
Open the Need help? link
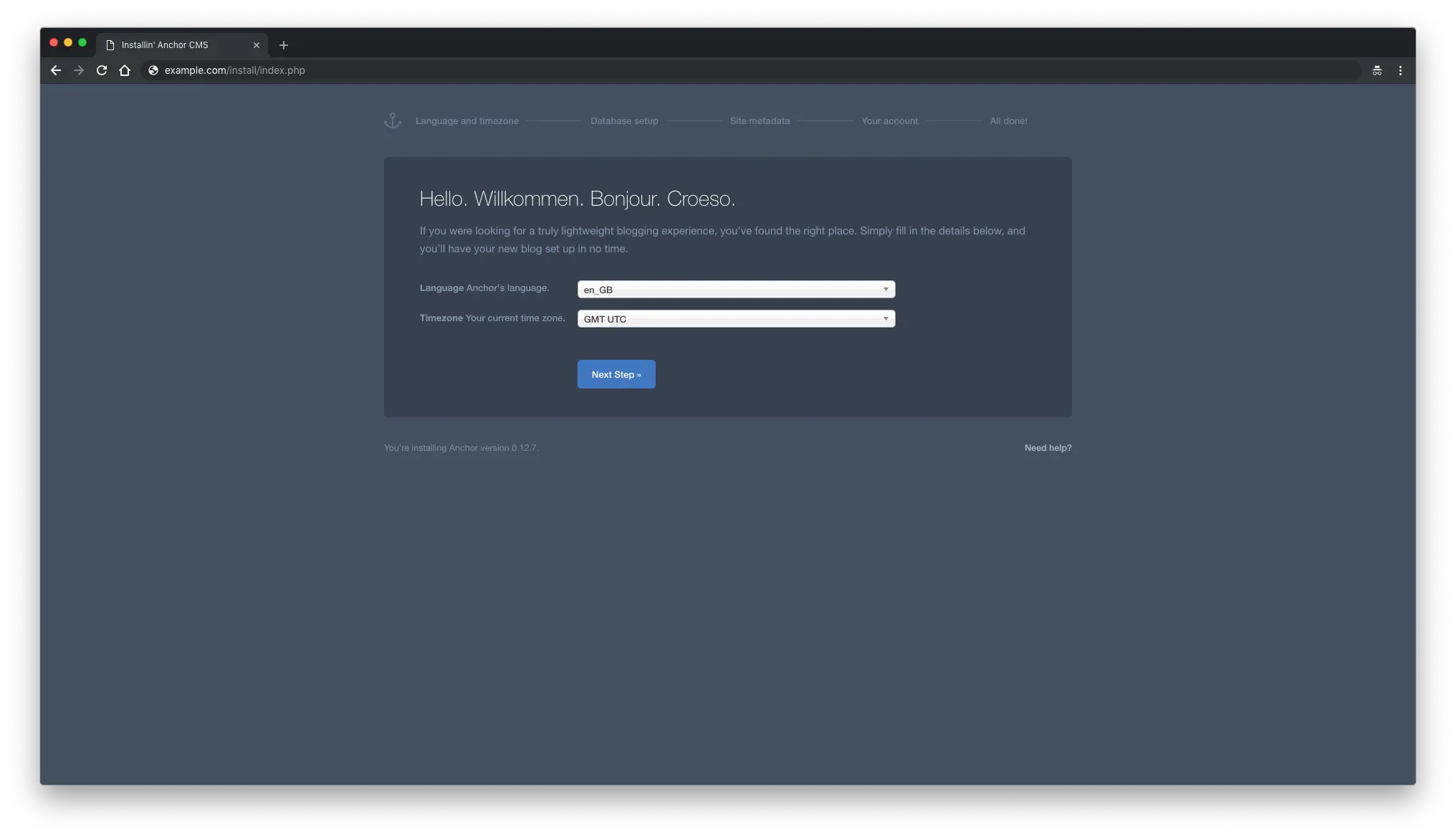(x=1048, y=448)
